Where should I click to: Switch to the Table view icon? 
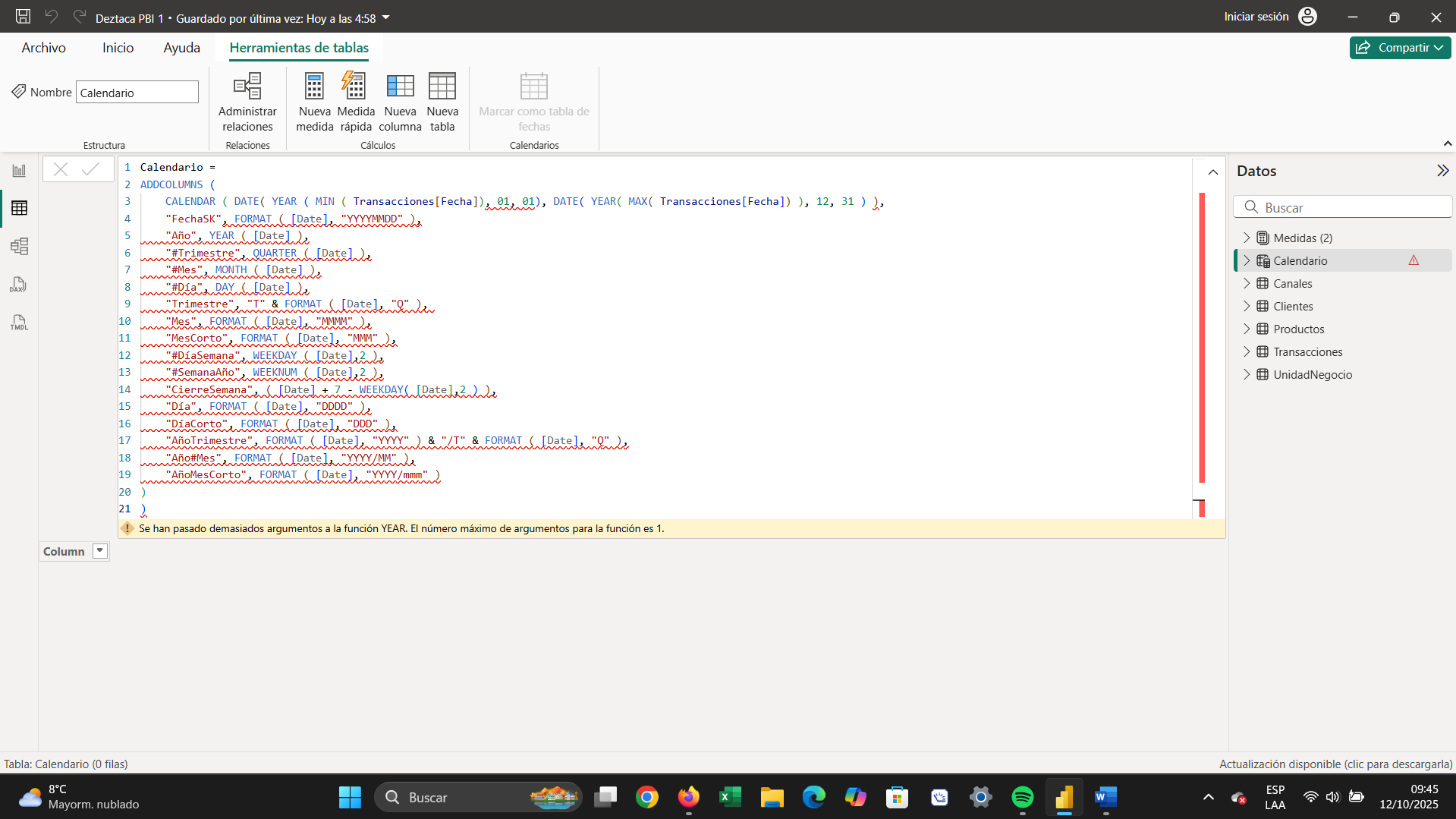point(19,208)
